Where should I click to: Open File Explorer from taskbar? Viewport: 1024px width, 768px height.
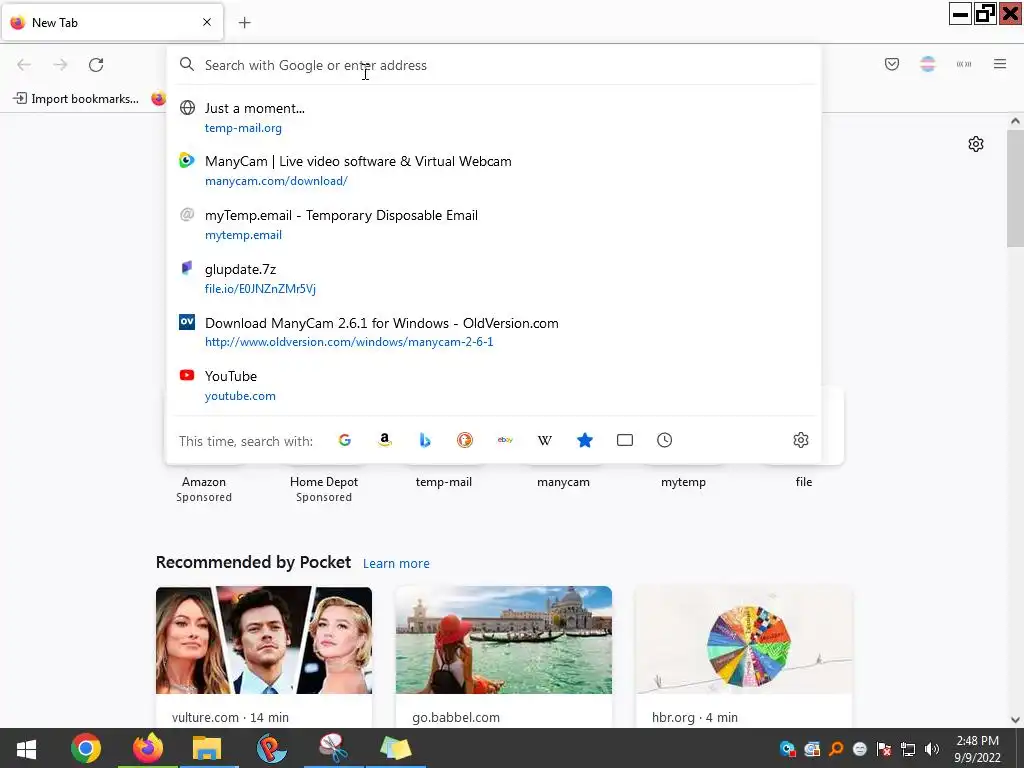pyautogui.click(x=207, y=748)
